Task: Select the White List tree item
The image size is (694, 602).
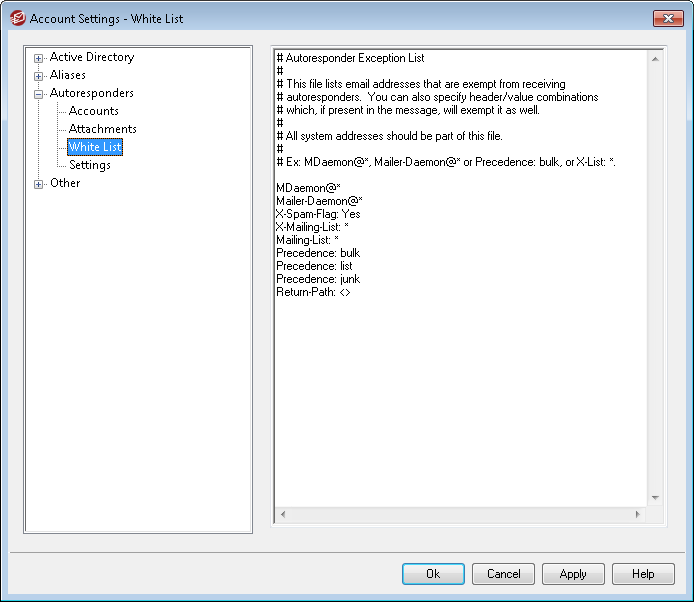Action: click(95, 147)
